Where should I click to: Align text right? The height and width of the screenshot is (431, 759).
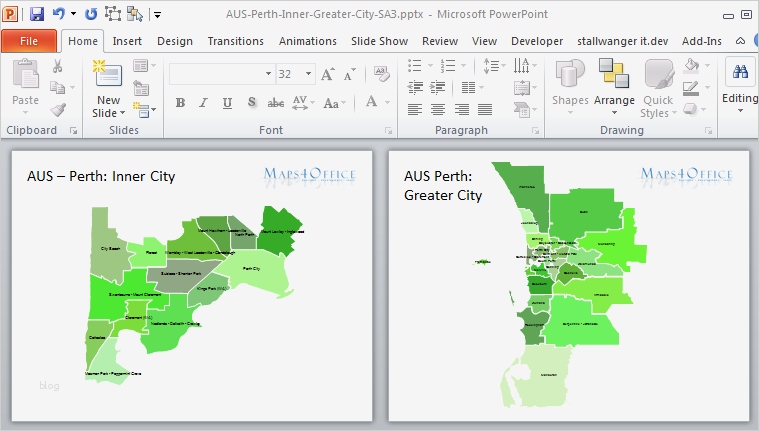(x=461, y=110)
